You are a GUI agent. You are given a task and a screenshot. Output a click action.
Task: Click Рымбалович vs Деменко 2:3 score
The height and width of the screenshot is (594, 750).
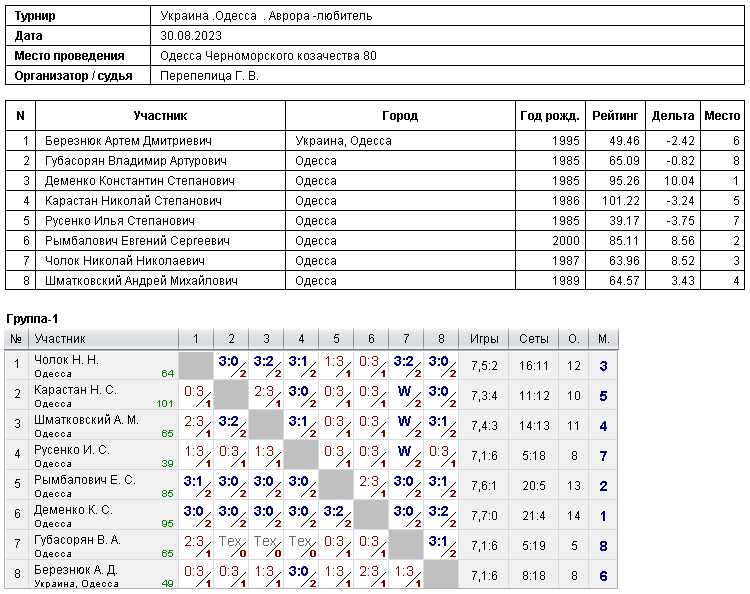[371, 486]
